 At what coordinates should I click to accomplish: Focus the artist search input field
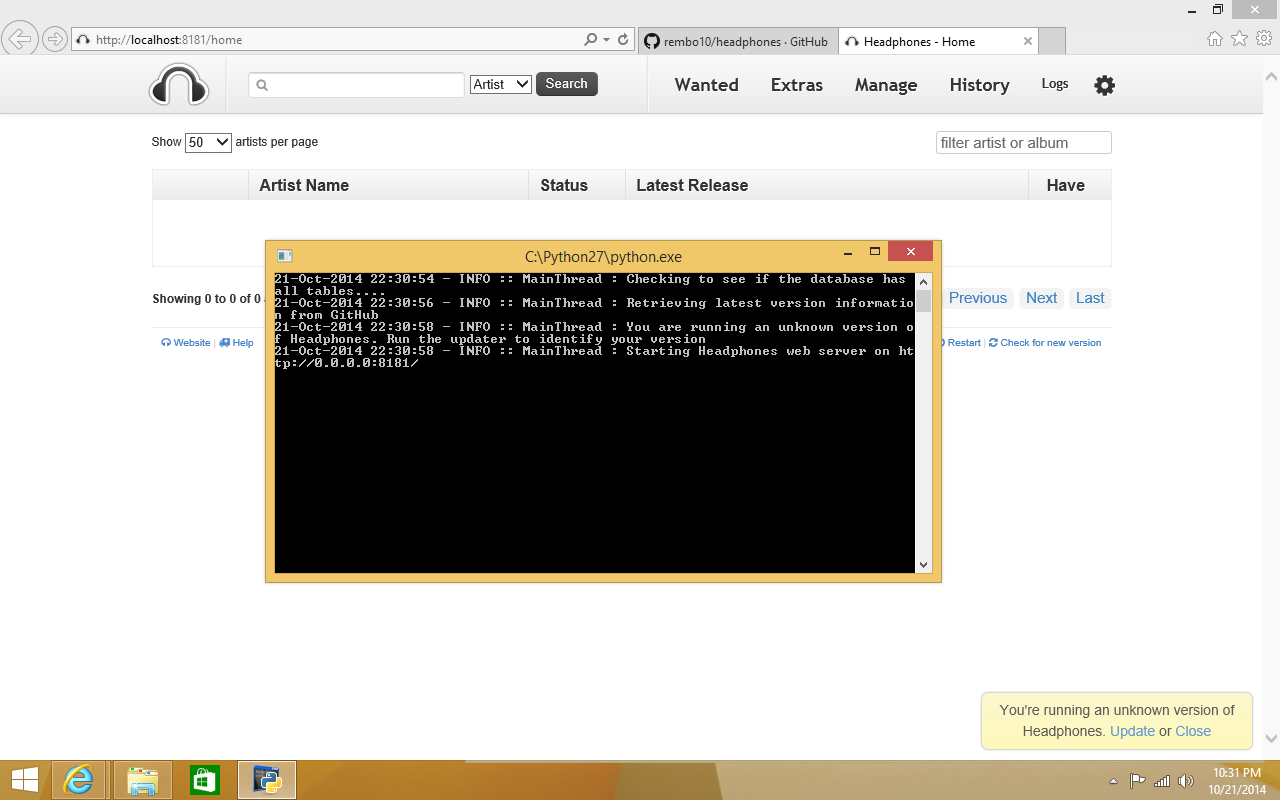(x=356, y=85)
